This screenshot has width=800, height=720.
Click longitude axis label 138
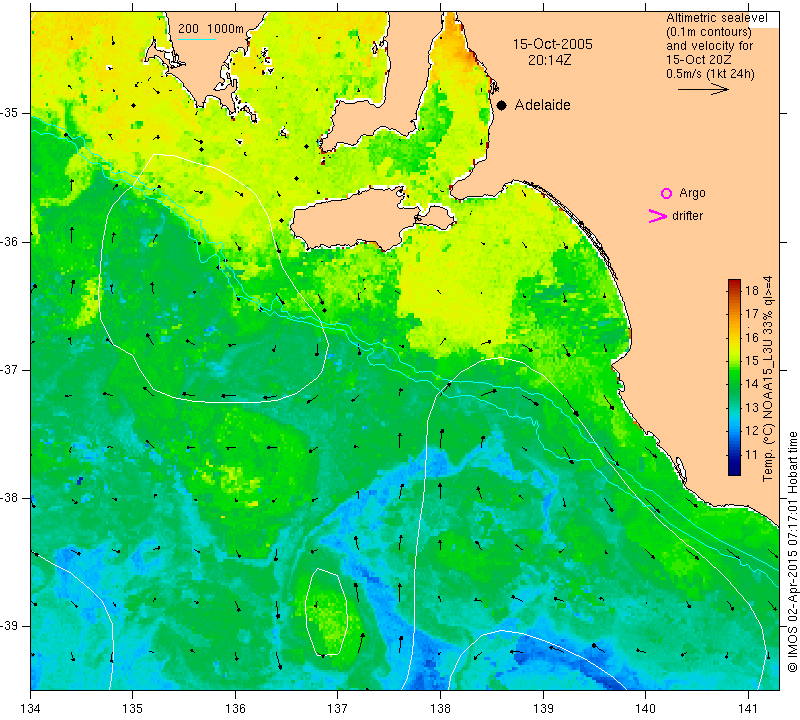(440, 709)
